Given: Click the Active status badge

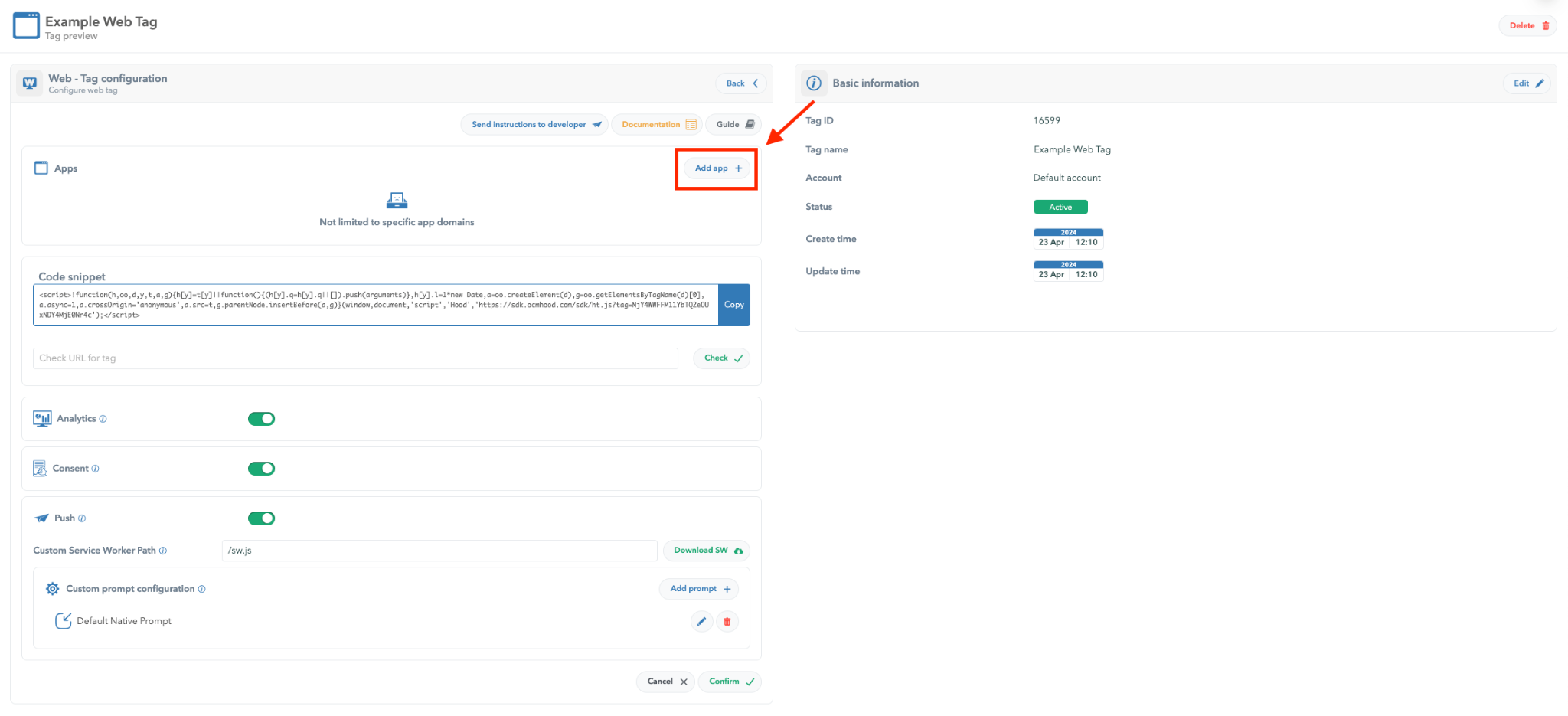Looking at the screenshot, I should (x=1060, y=207).
